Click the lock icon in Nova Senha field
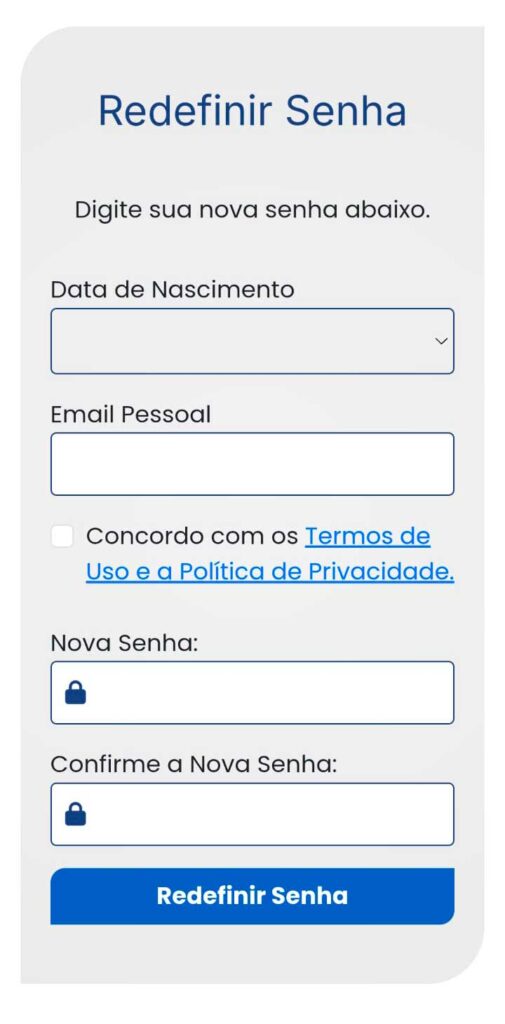 [76, 693]
